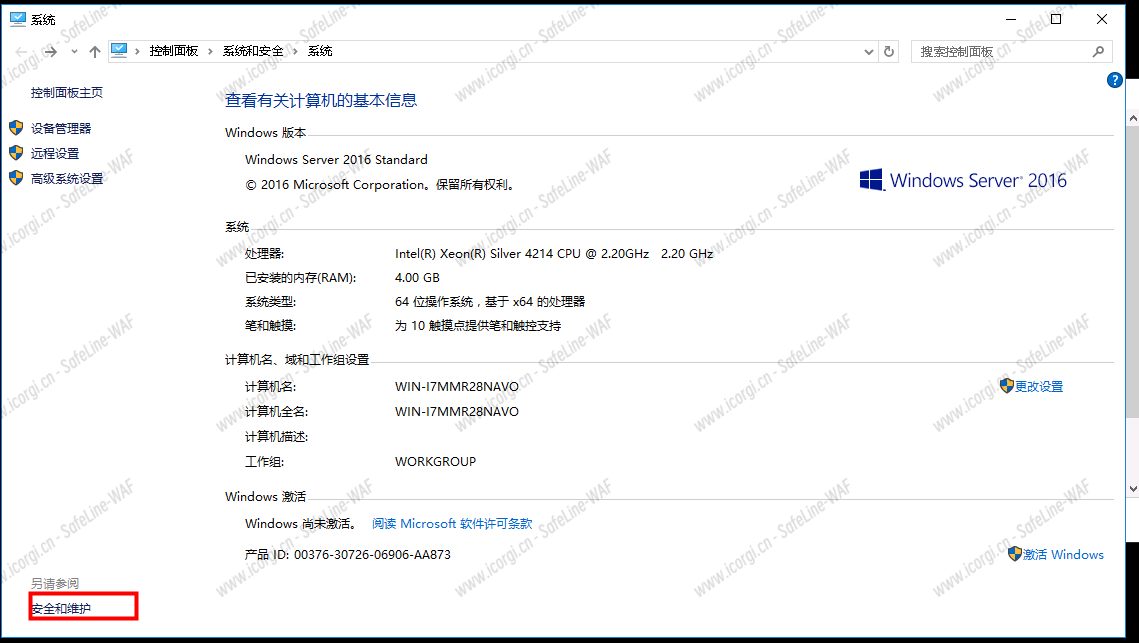Viewport: 1139px width, 643px height.
Task: Click the product ID 00376-30726-06906-AA873
Action: coord(372,555)
